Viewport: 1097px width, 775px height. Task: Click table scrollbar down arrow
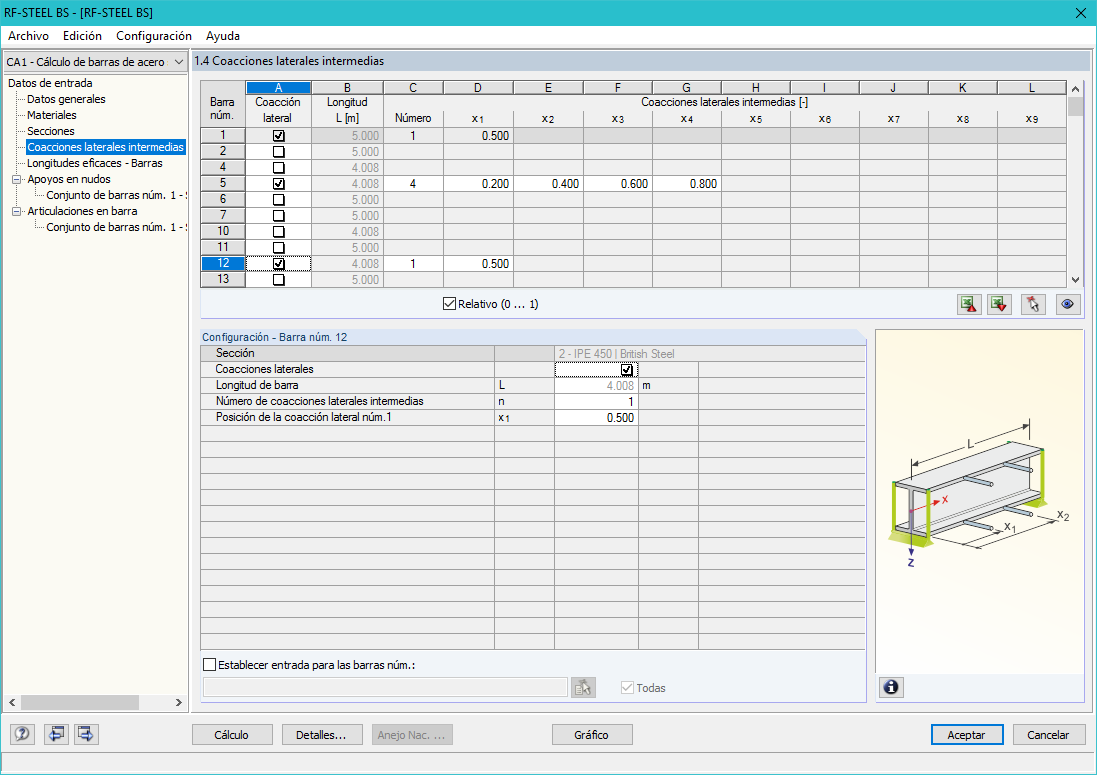pos(1075,280)
